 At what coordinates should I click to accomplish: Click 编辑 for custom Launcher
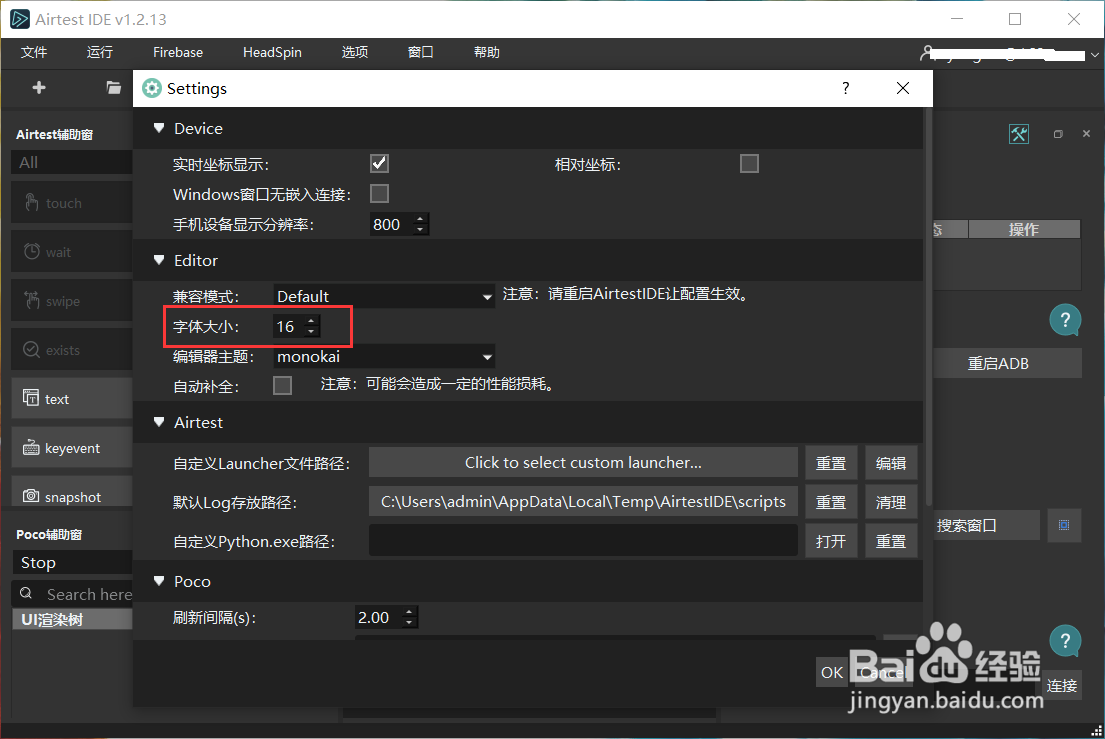(891, 463)
